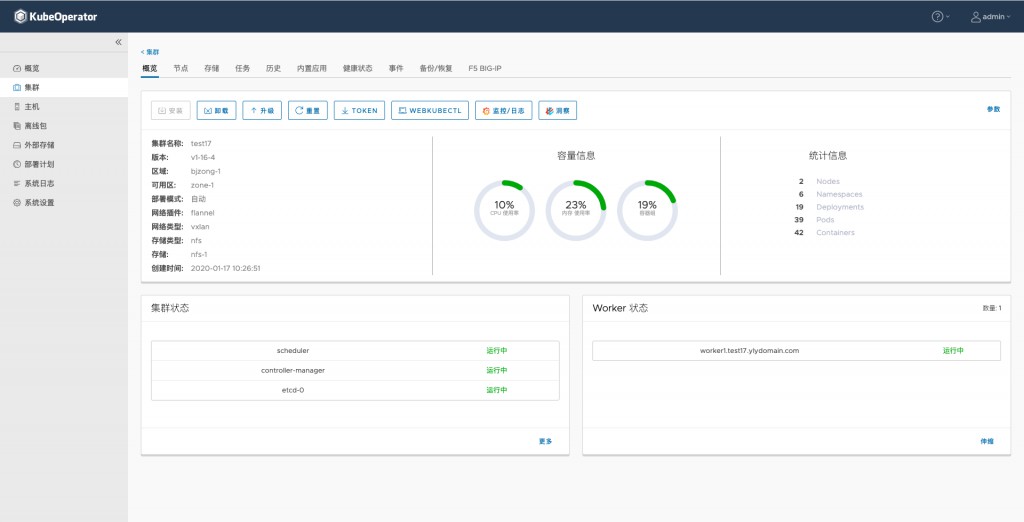The image size is (1024, 522).
Task: Click the 升级 upgrade button
Action: click(262, 110)
